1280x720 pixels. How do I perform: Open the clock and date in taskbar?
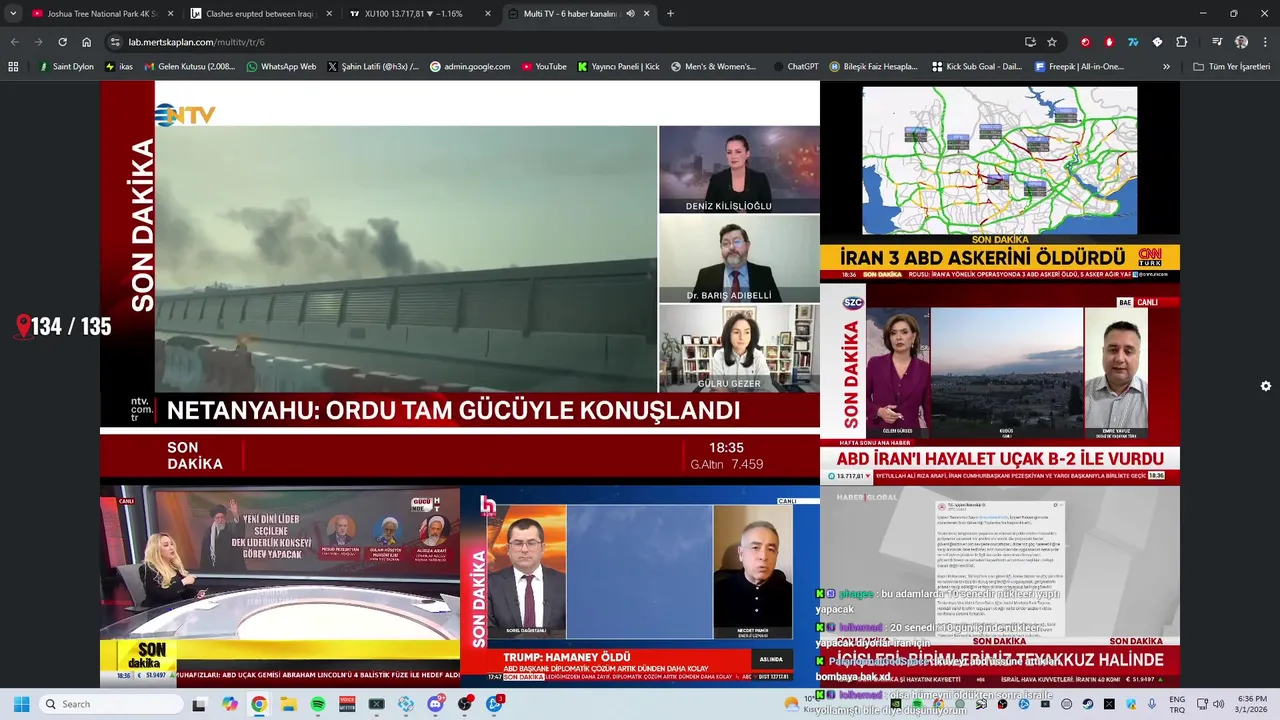click(x=1252, y=704)
